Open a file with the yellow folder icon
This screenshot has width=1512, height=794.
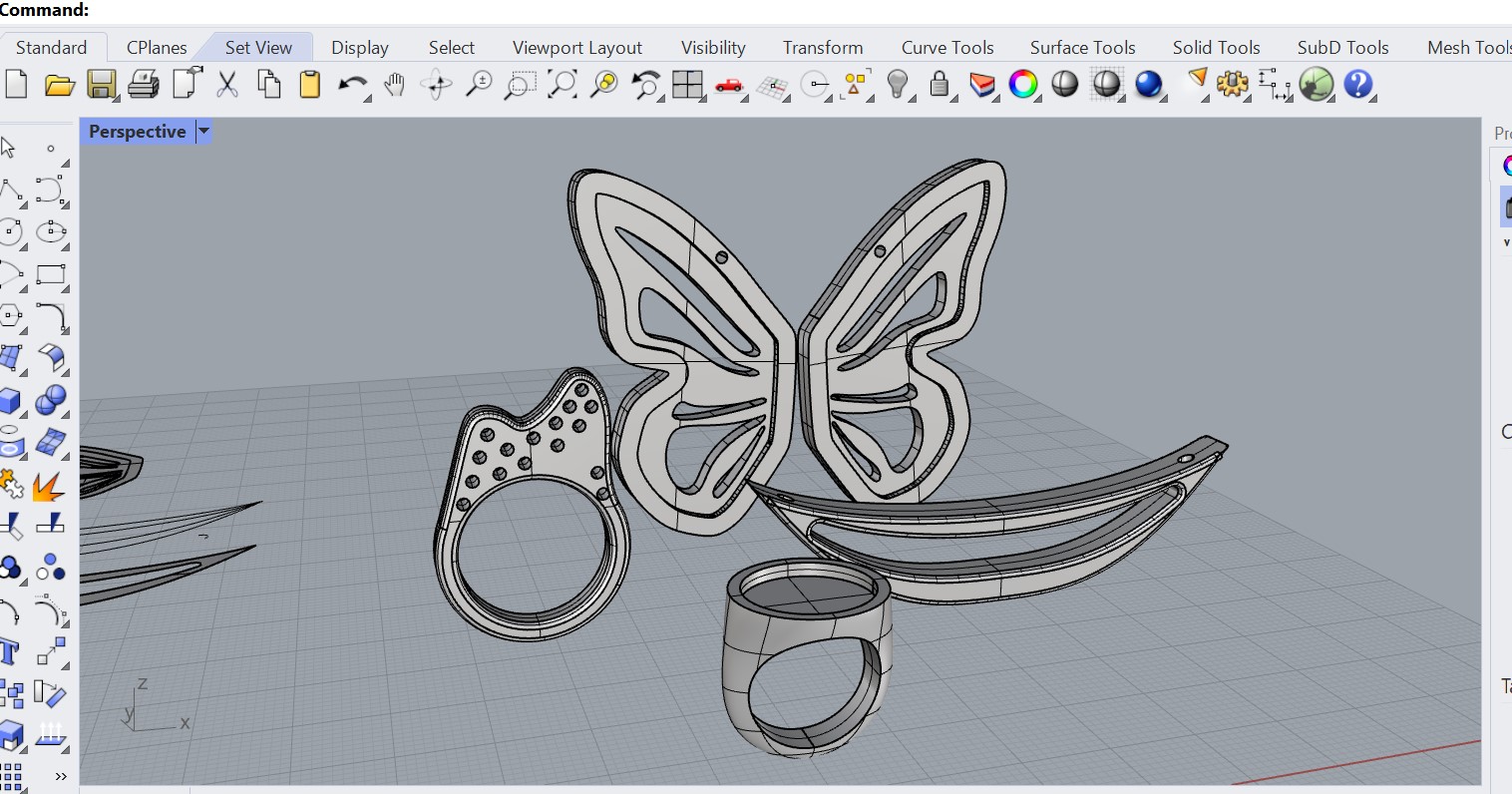tap(60, 85)
